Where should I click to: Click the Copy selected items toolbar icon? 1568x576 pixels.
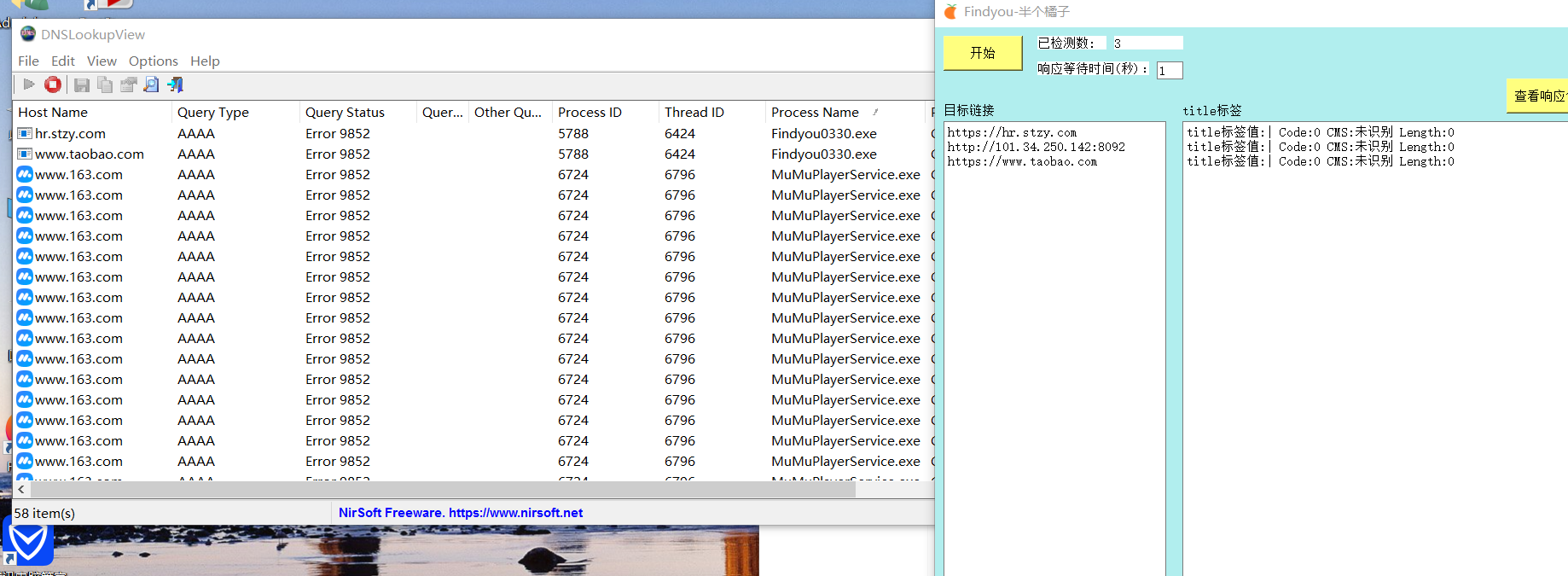[105, 84]
